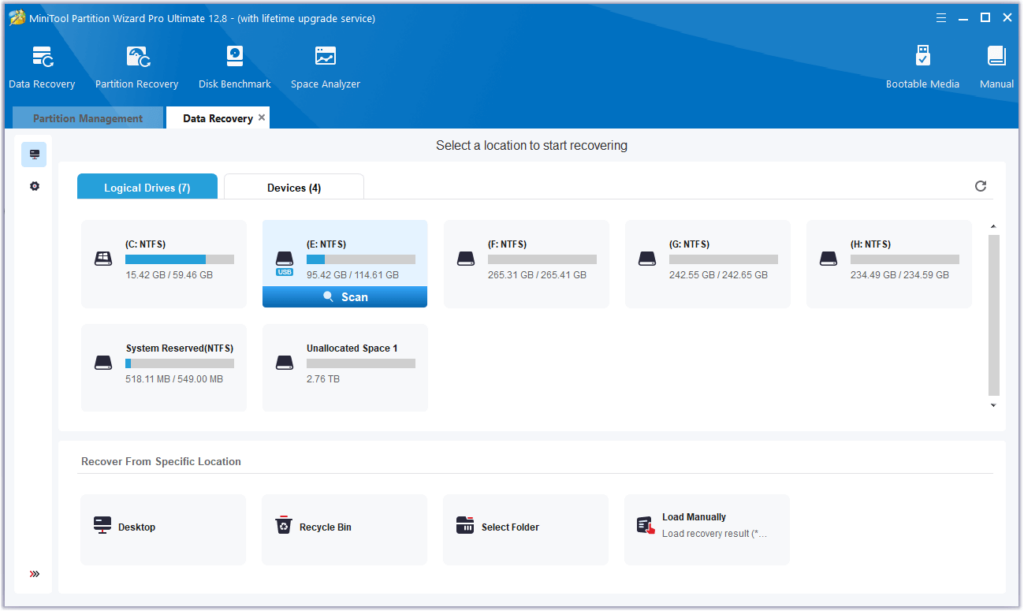The height and width of the screenshot is (611, 1024).
Task: Click the Select Folder recovery option
Action: [x=525, y=527]
